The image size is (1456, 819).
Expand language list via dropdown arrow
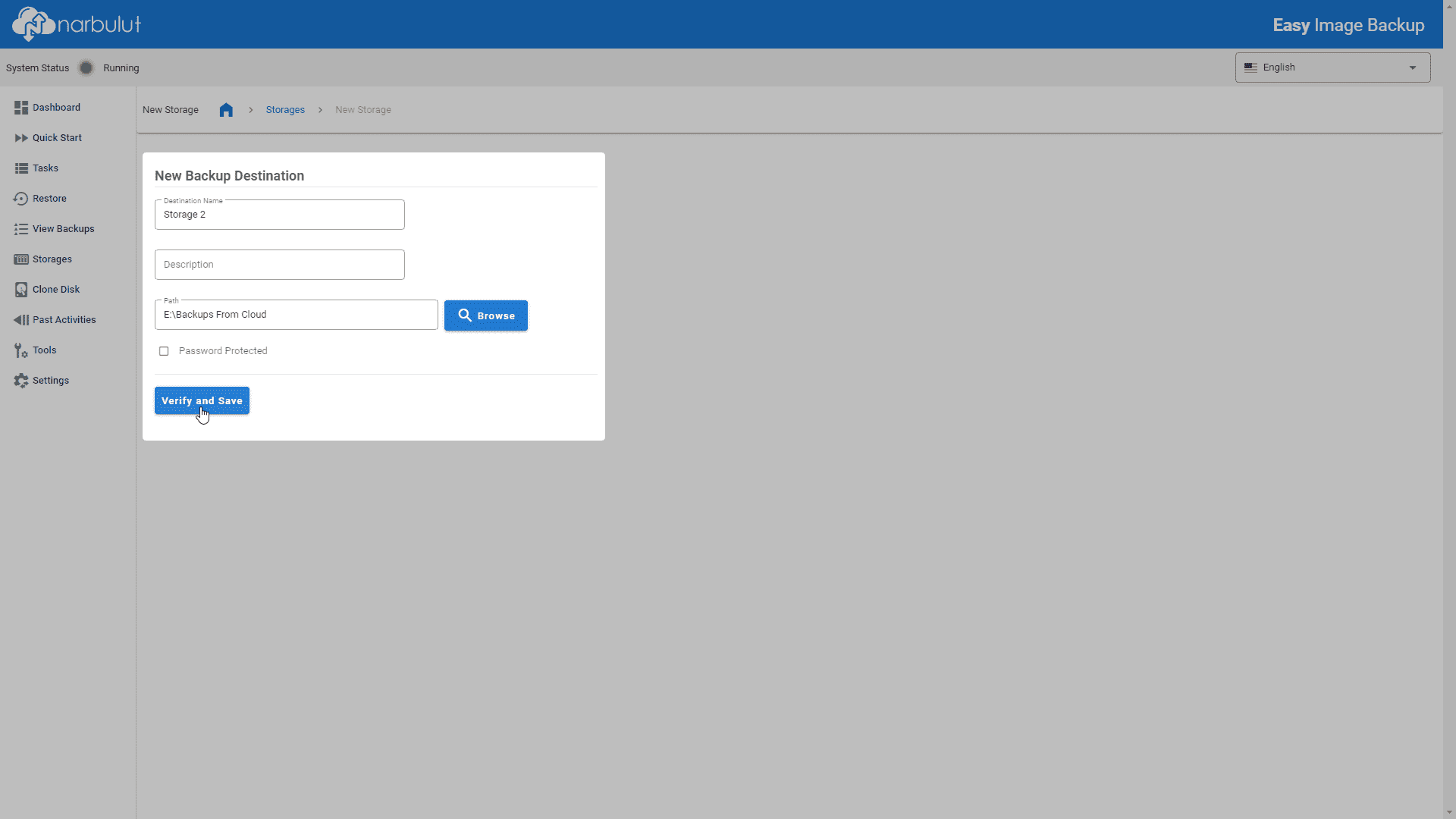1413,67
